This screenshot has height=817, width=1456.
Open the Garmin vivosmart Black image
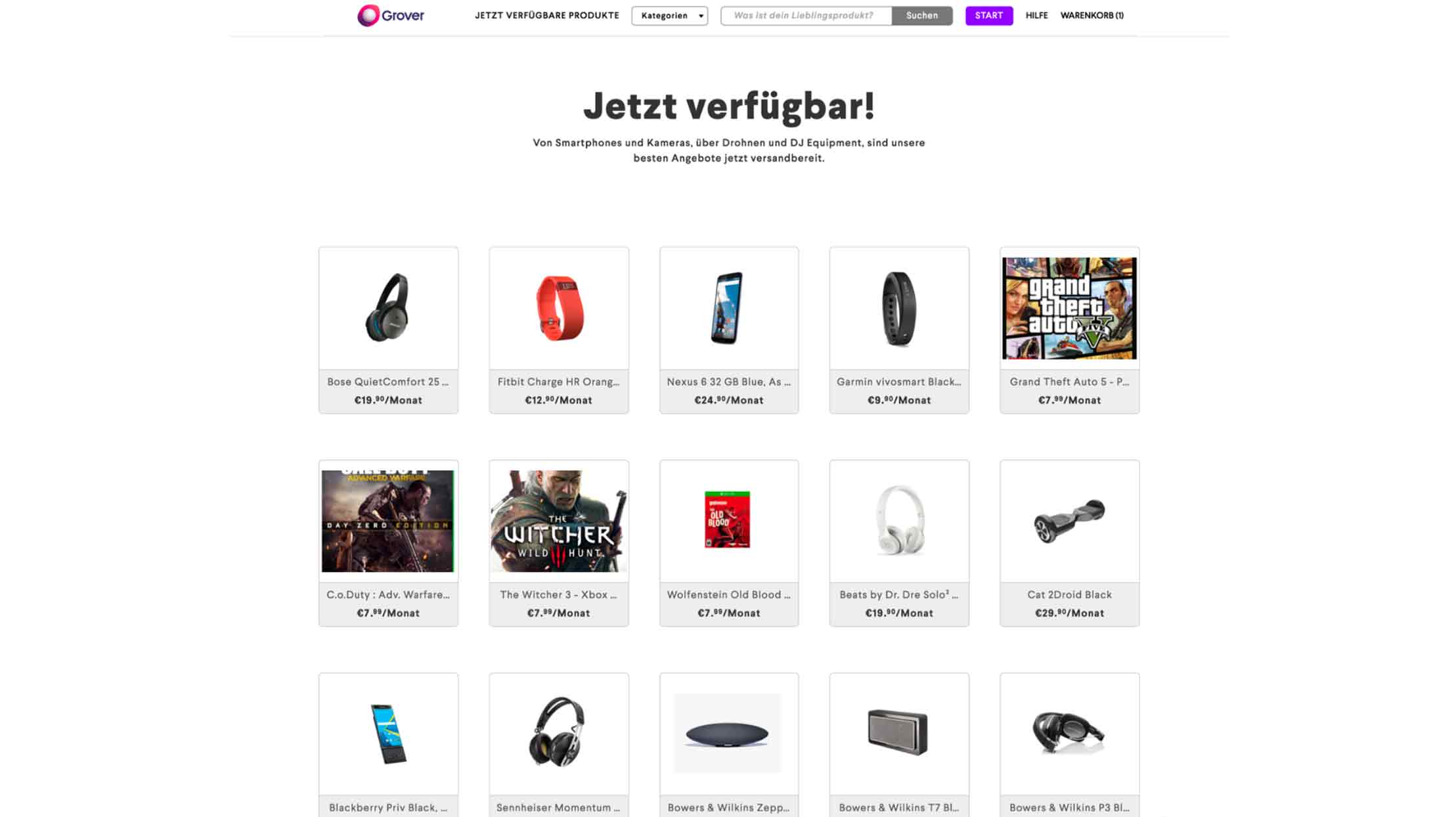tap(899, 308)
